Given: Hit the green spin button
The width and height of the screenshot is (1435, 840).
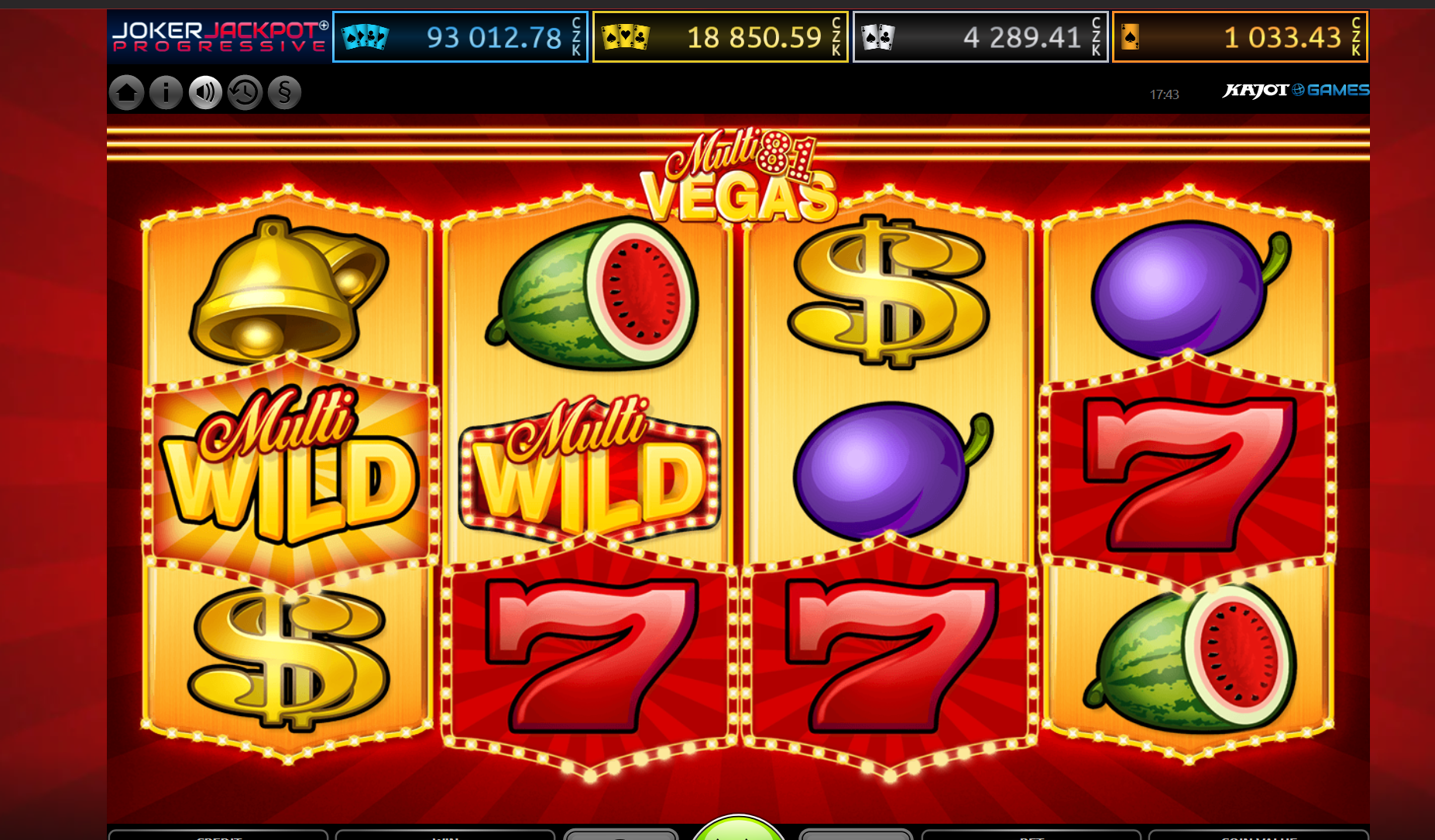Looking at the screenshot, I should (x=738, y=828).
